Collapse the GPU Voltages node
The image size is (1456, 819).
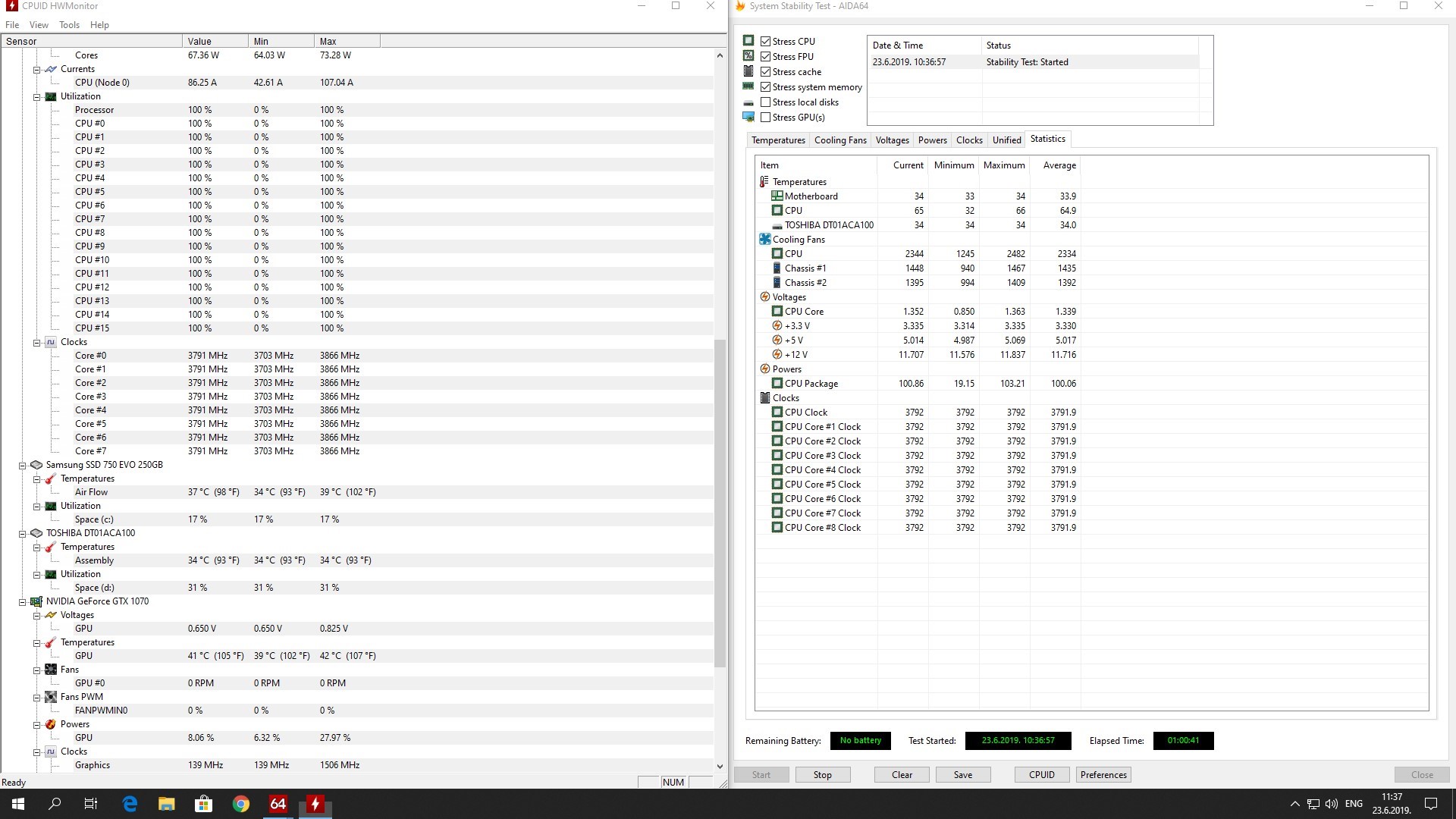point(36,615)
